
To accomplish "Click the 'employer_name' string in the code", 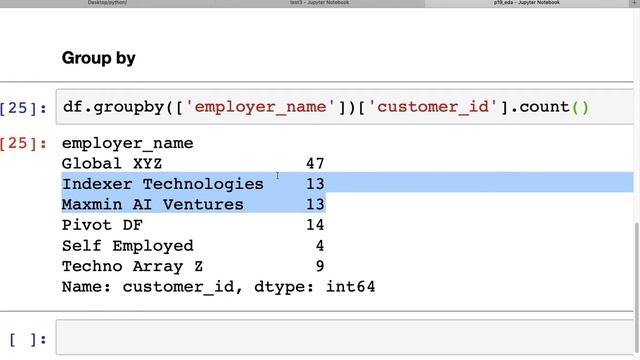I will [260, 107].
